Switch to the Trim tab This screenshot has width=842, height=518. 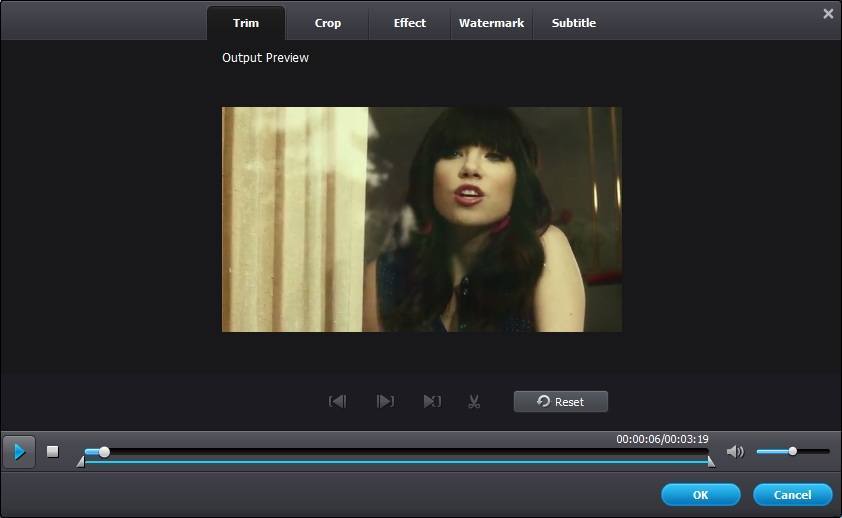coord(246,23)
